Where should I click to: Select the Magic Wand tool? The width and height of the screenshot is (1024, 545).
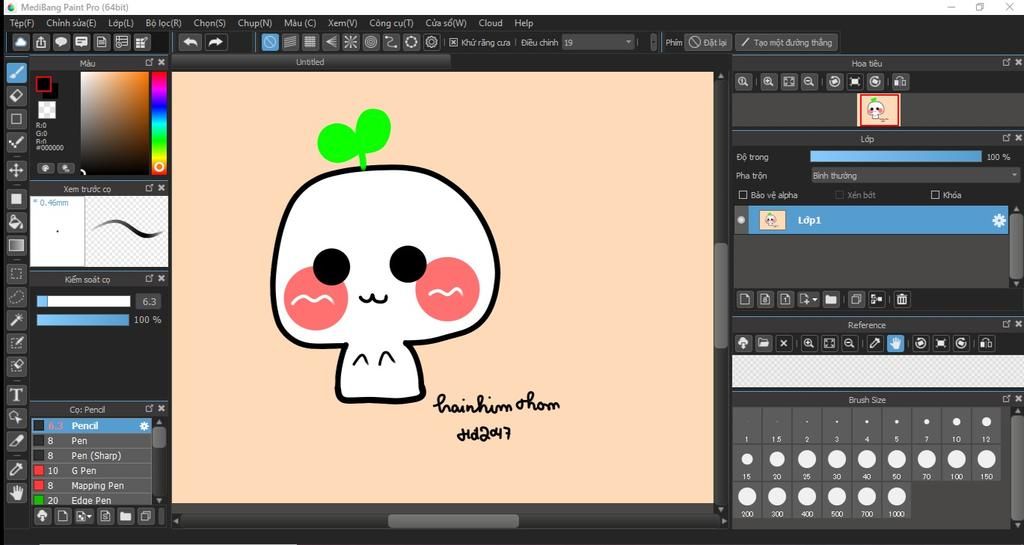pyautogui.click(x=16, y=320)
